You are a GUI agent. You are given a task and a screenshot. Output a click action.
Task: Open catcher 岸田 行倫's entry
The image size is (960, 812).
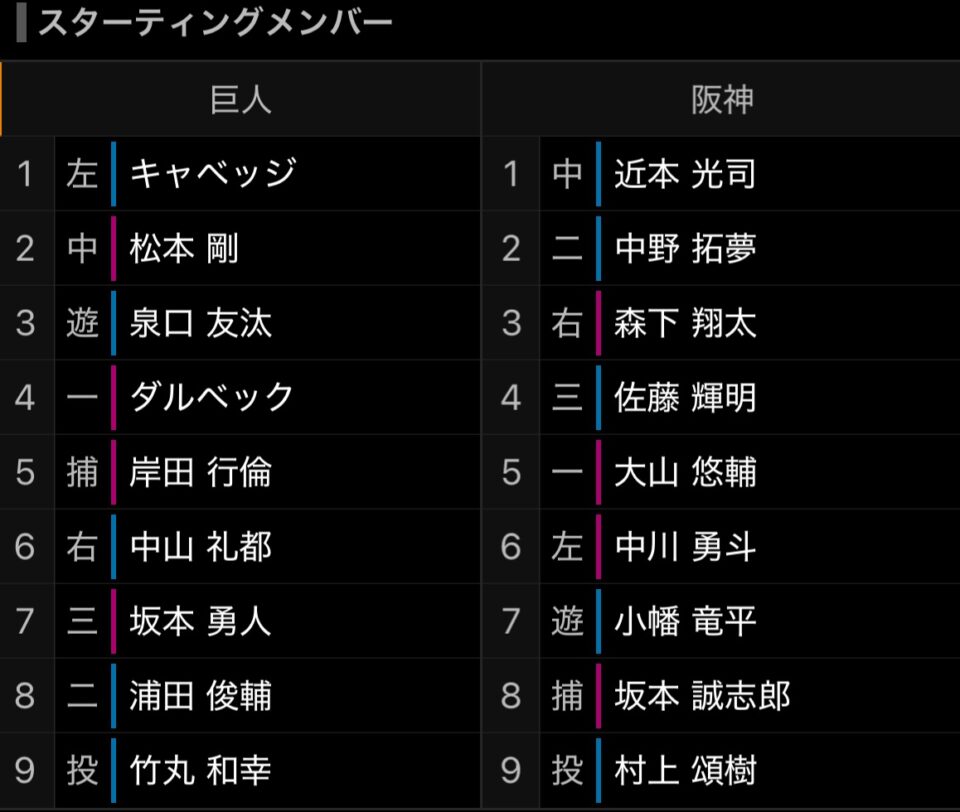tap(201, 472)
